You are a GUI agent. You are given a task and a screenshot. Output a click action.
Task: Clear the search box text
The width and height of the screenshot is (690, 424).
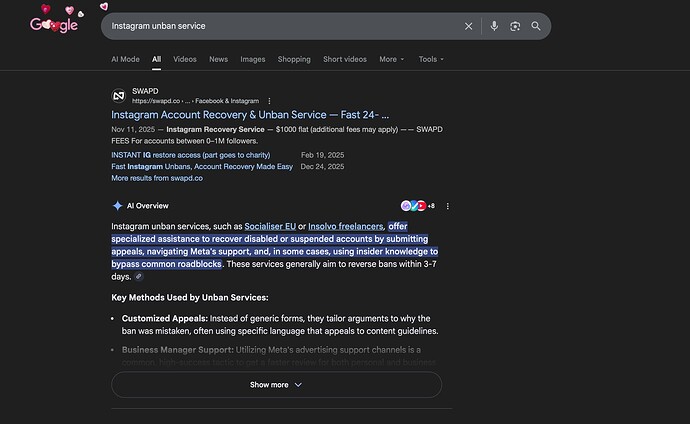(x=469, y=26)
